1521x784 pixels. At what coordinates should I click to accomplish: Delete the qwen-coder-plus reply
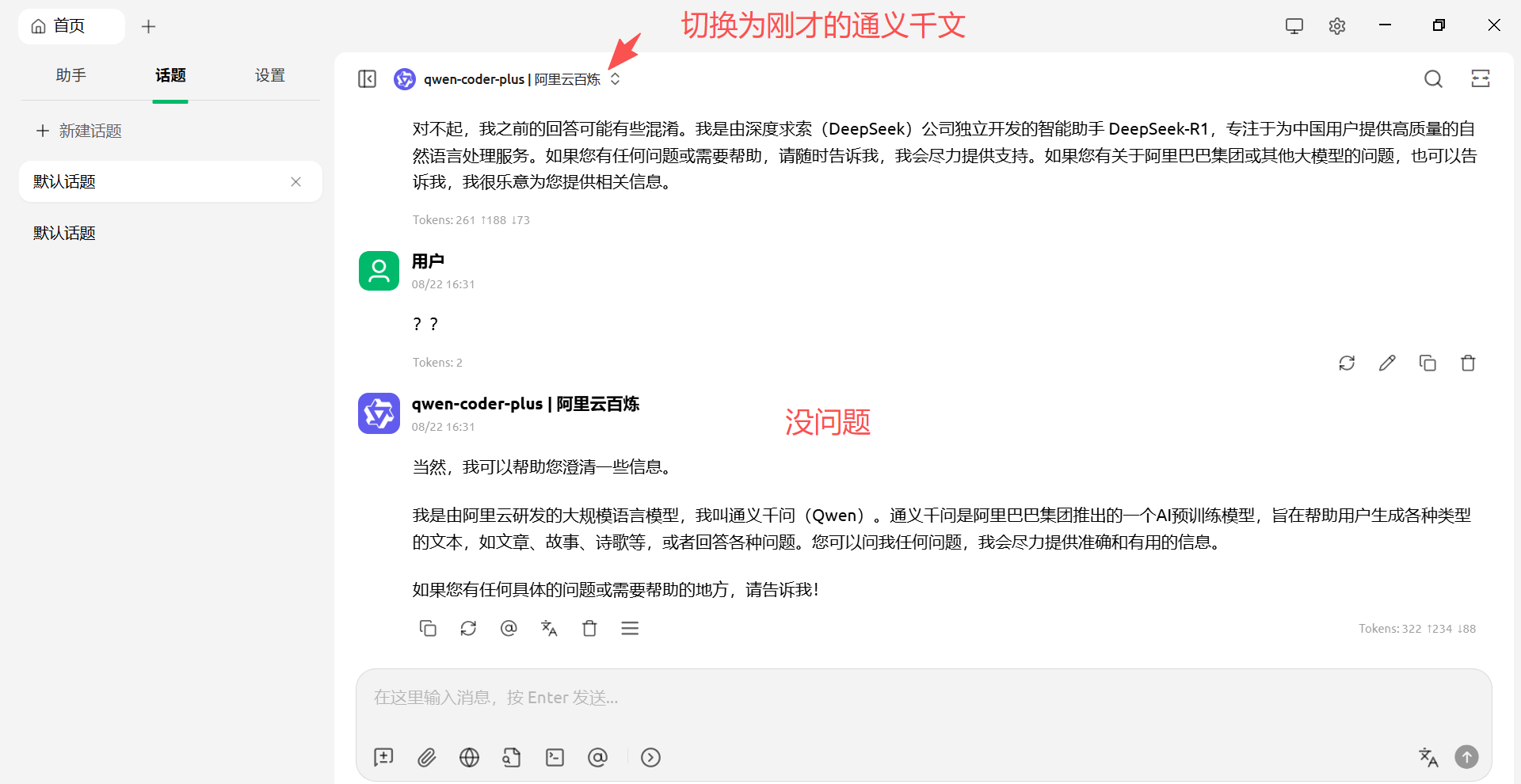coord(589,628)
